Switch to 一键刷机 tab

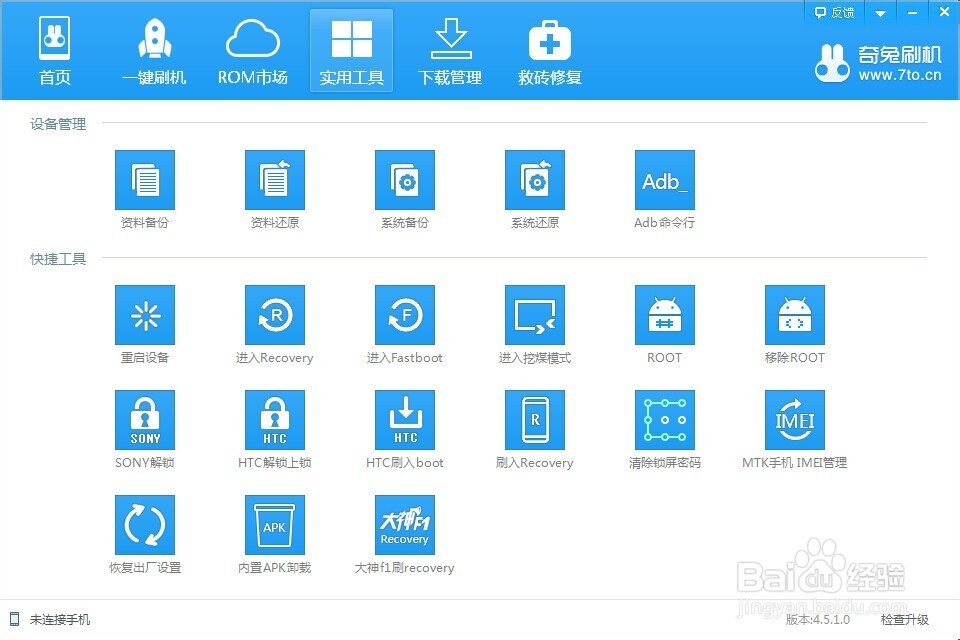(x=154, y=51)
